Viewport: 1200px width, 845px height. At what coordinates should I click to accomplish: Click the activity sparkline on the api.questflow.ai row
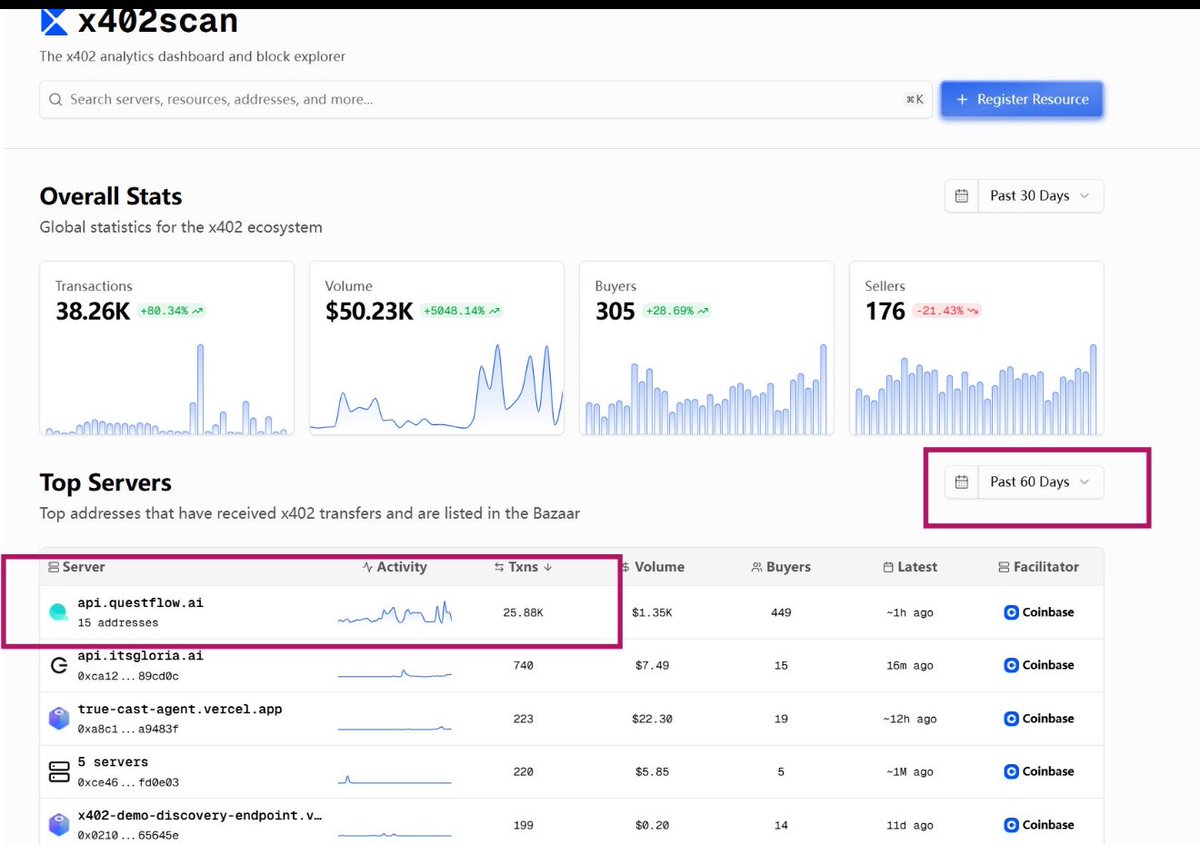[x=395, y=611]
